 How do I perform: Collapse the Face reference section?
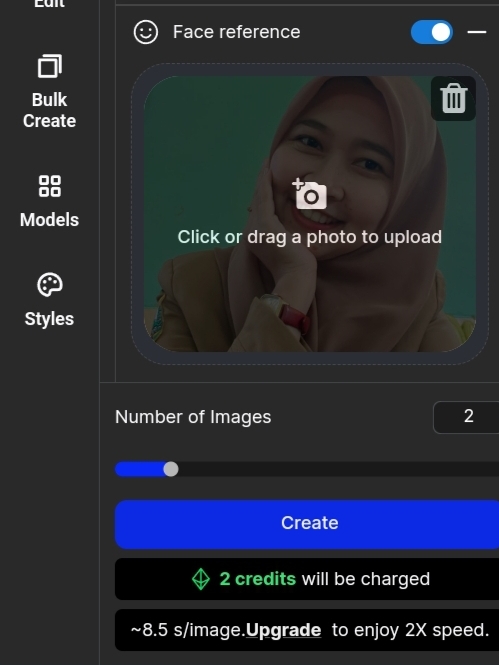[477, 32]
